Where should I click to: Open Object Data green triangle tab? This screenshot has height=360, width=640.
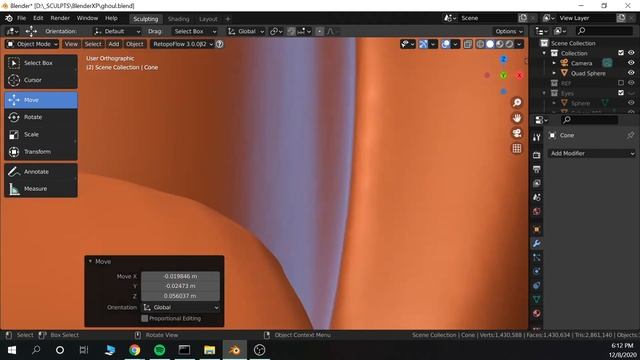[537, 299]
